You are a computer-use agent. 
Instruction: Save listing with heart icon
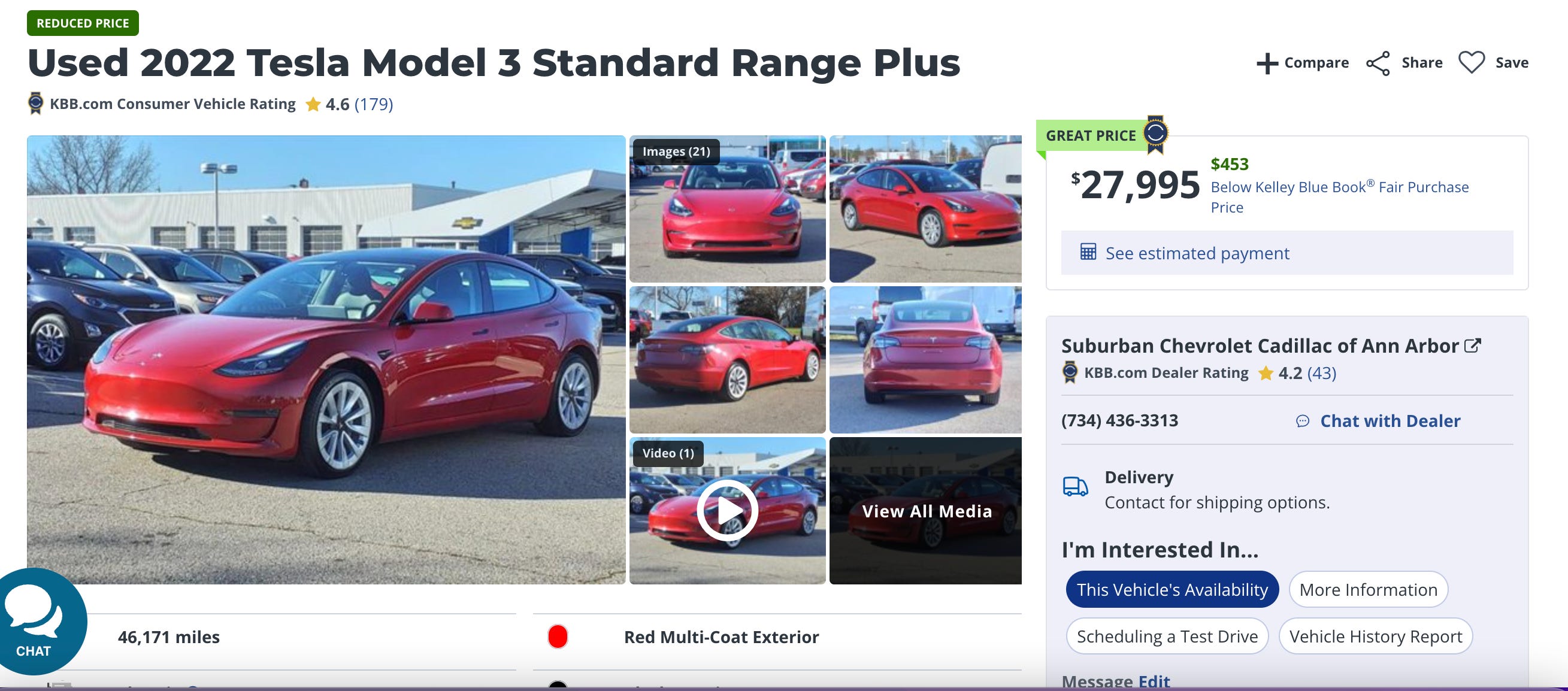click(1471, 63)
